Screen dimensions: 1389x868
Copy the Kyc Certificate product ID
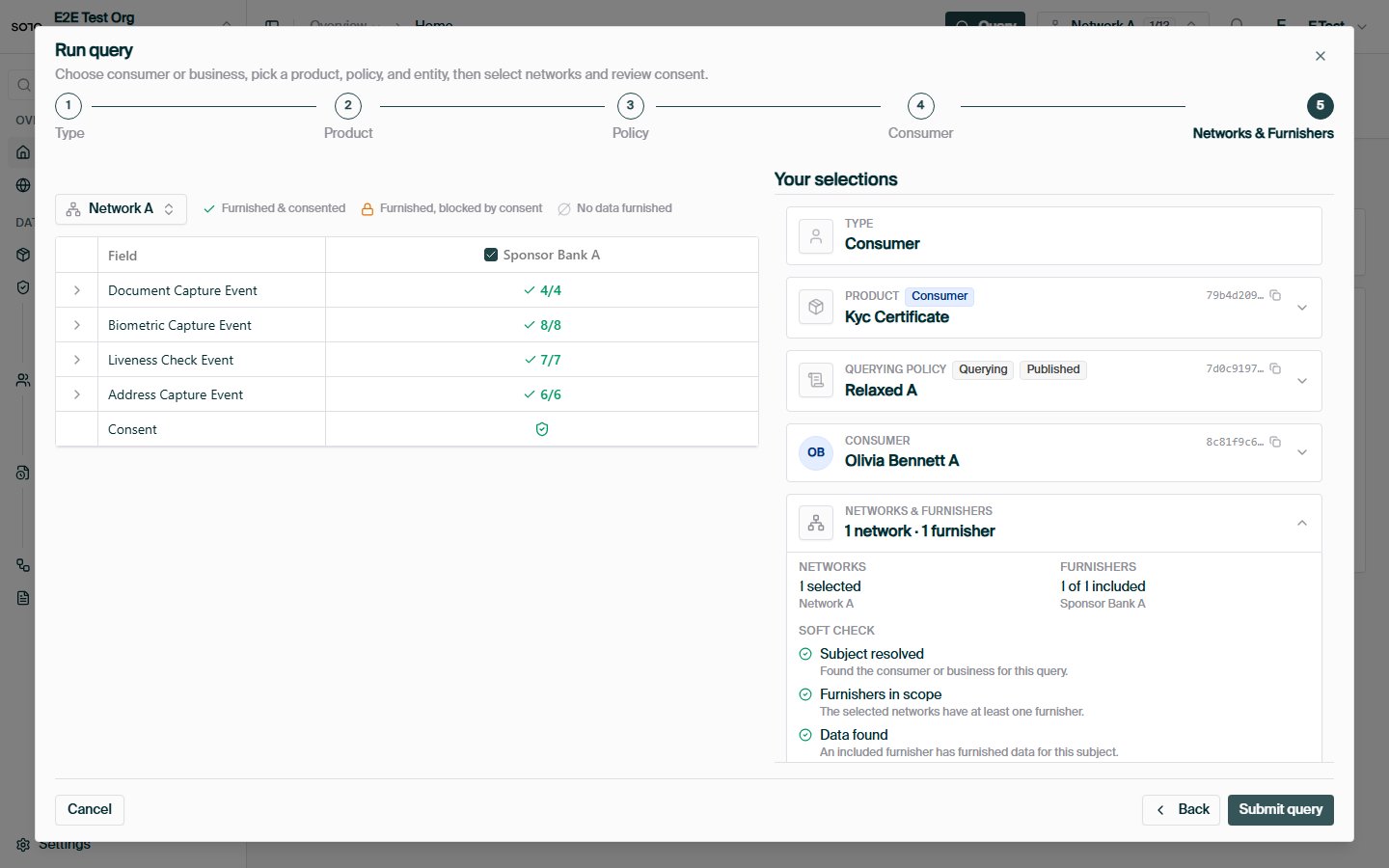pos(1275,295)
